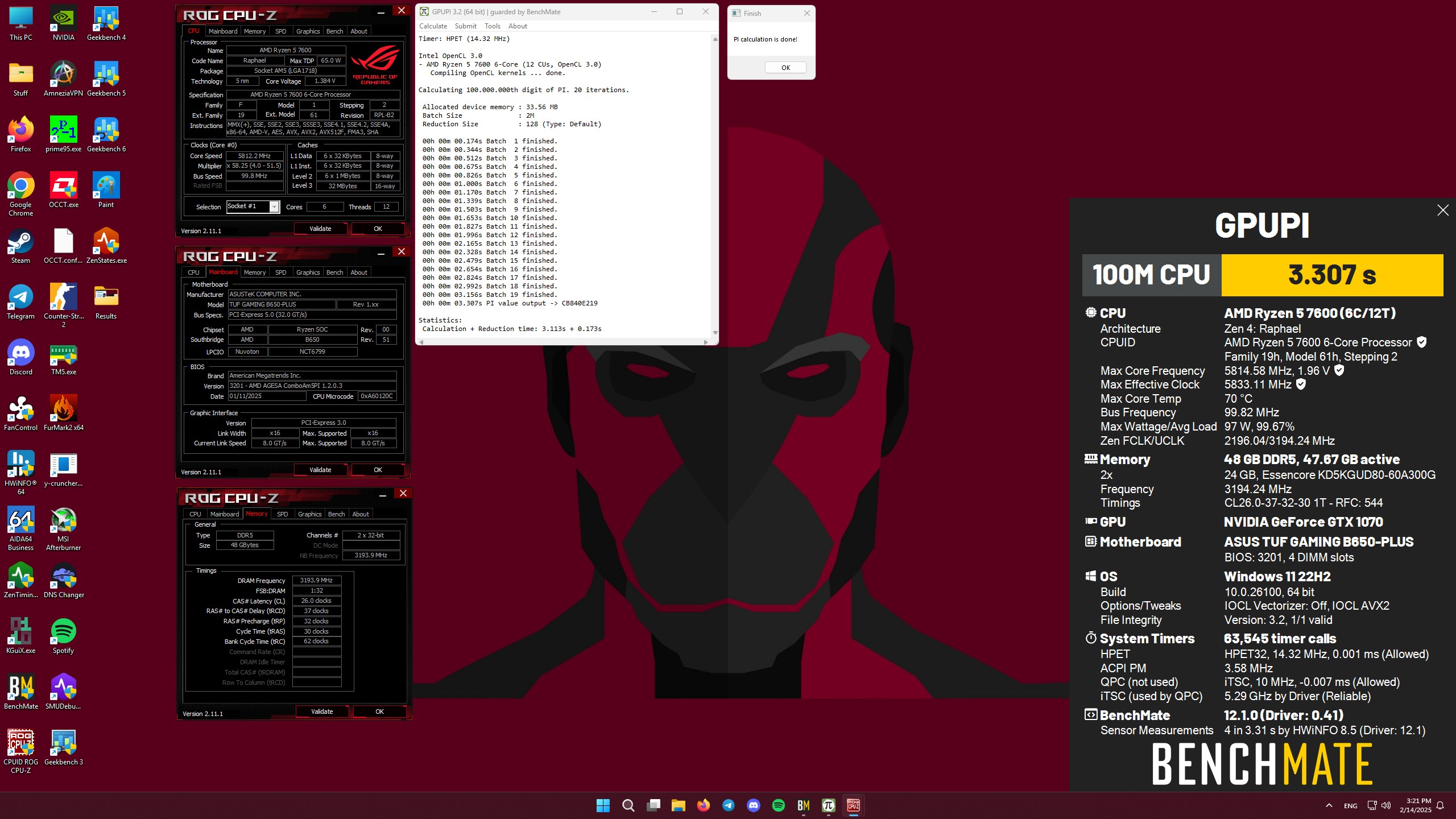Screen dimensions: 1456x819
Task: Open About menu in GPUPI
Action: tap(518, 26)
